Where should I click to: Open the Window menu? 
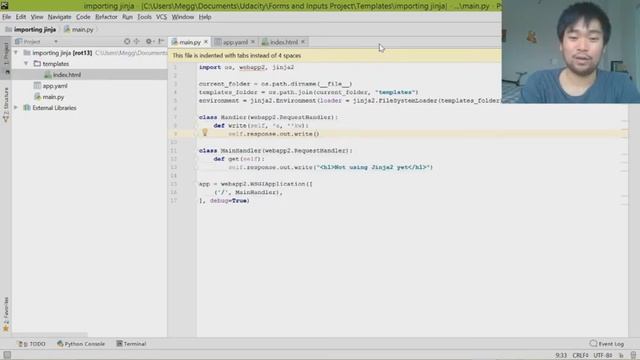(x=182, y=17)
